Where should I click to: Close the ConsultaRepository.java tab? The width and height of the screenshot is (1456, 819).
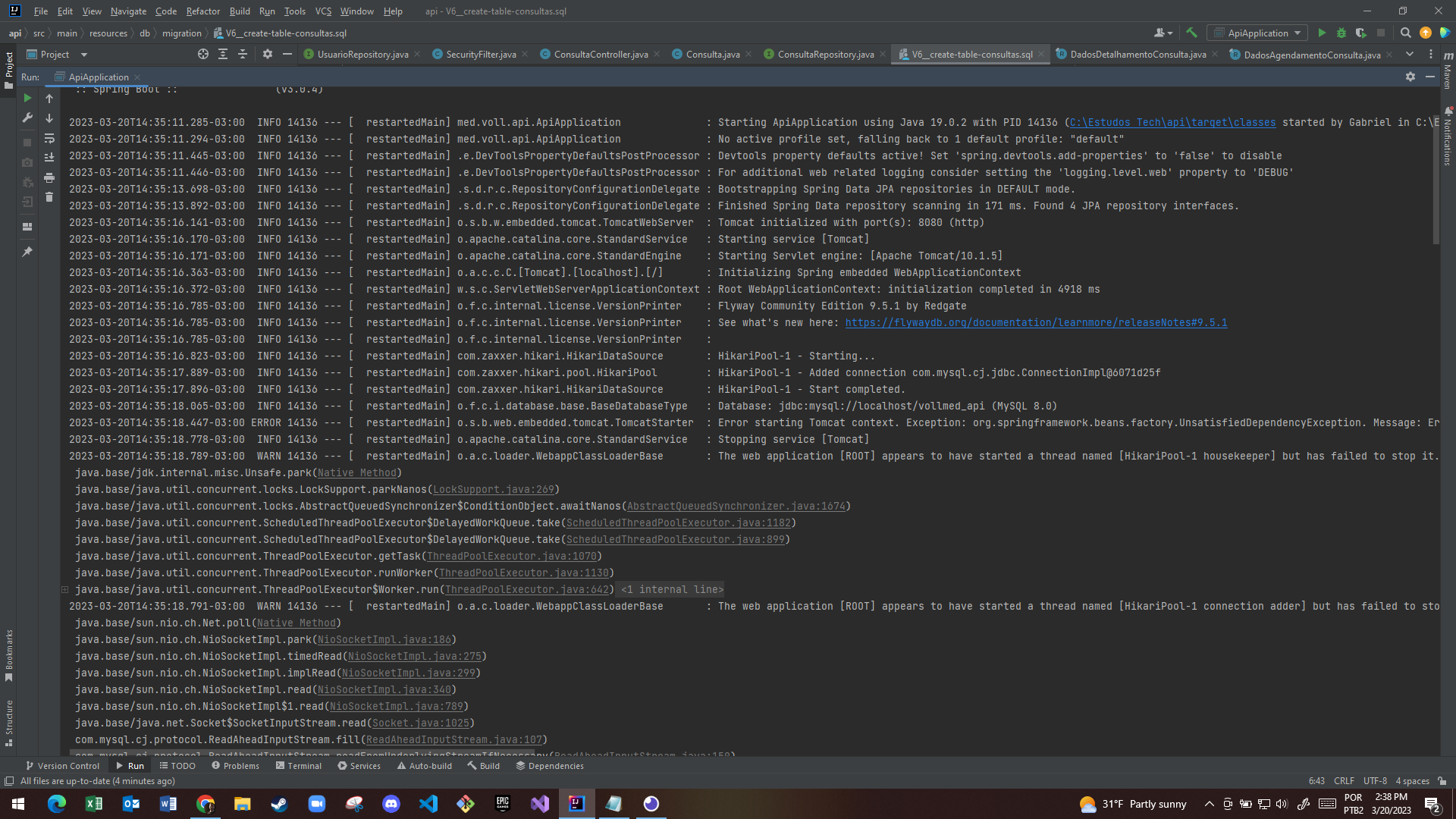click(x=883, y=55)
